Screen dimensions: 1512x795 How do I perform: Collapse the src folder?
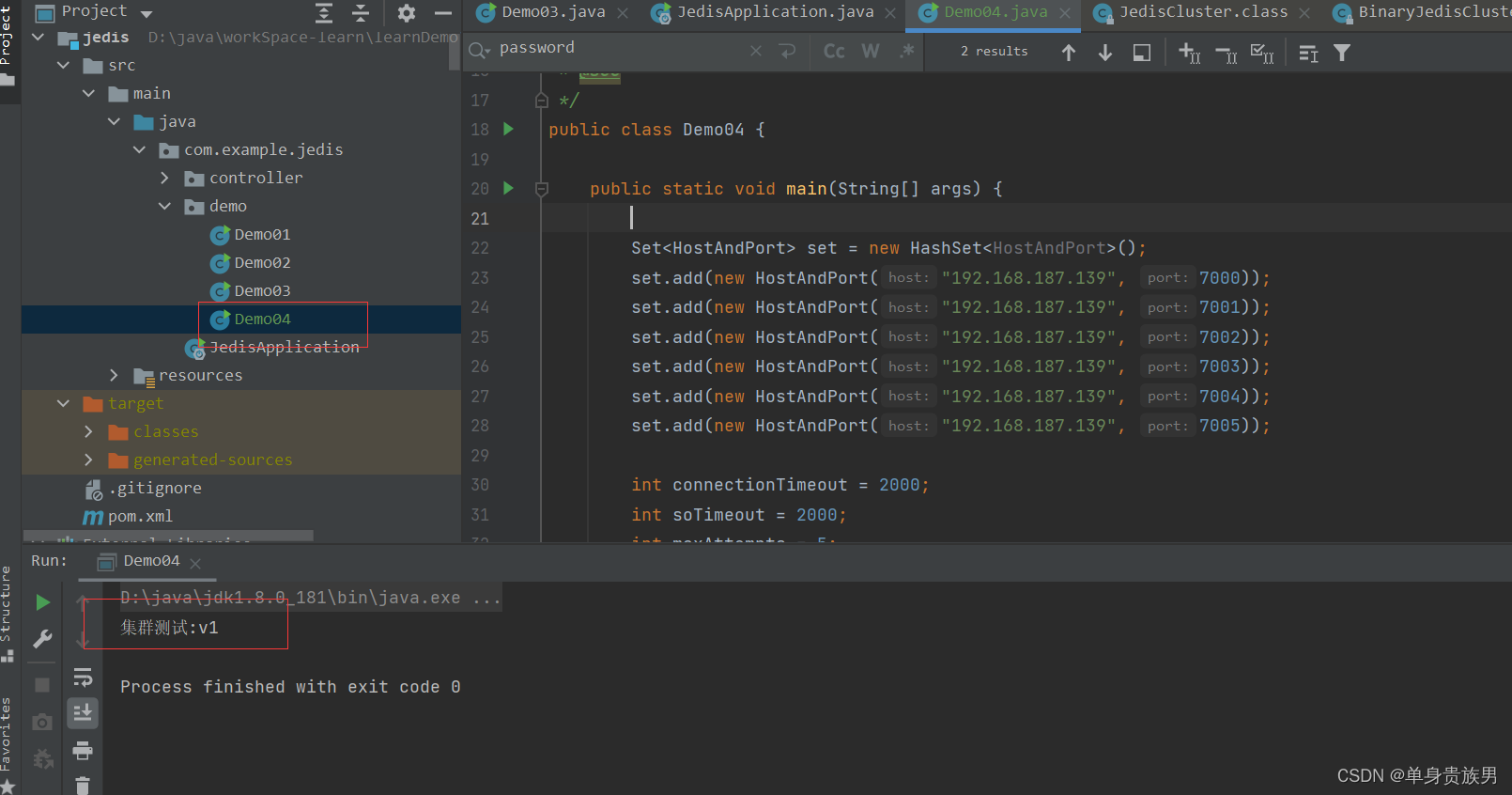(x=64, y=65)
